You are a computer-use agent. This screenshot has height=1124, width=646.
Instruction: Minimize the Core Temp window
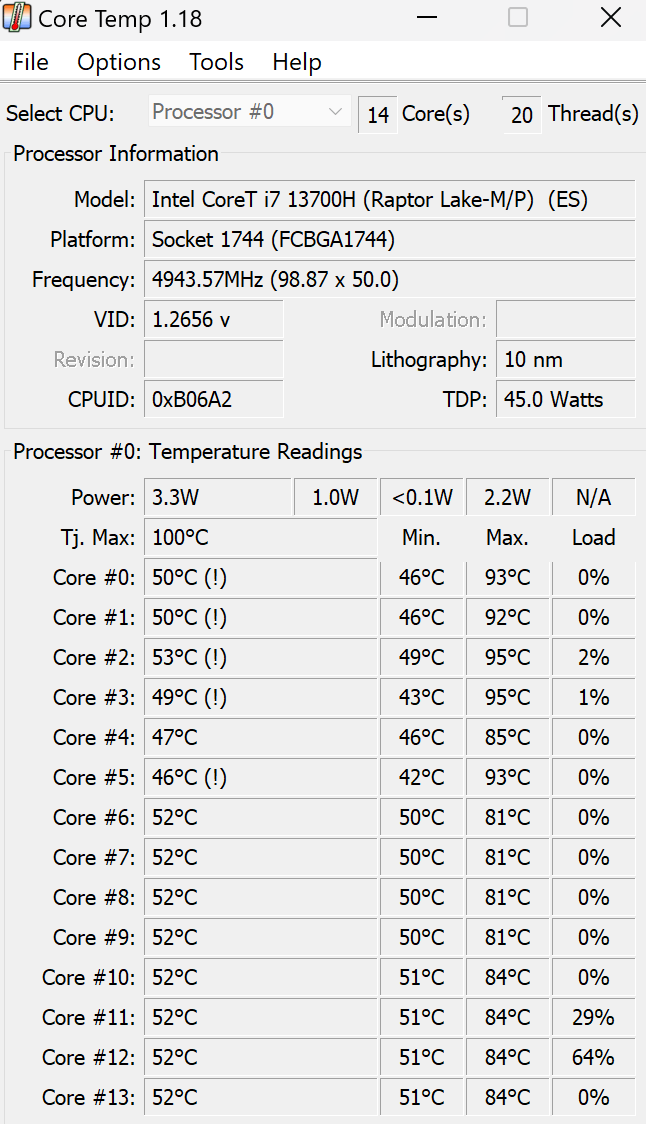(x=427, y=18)
